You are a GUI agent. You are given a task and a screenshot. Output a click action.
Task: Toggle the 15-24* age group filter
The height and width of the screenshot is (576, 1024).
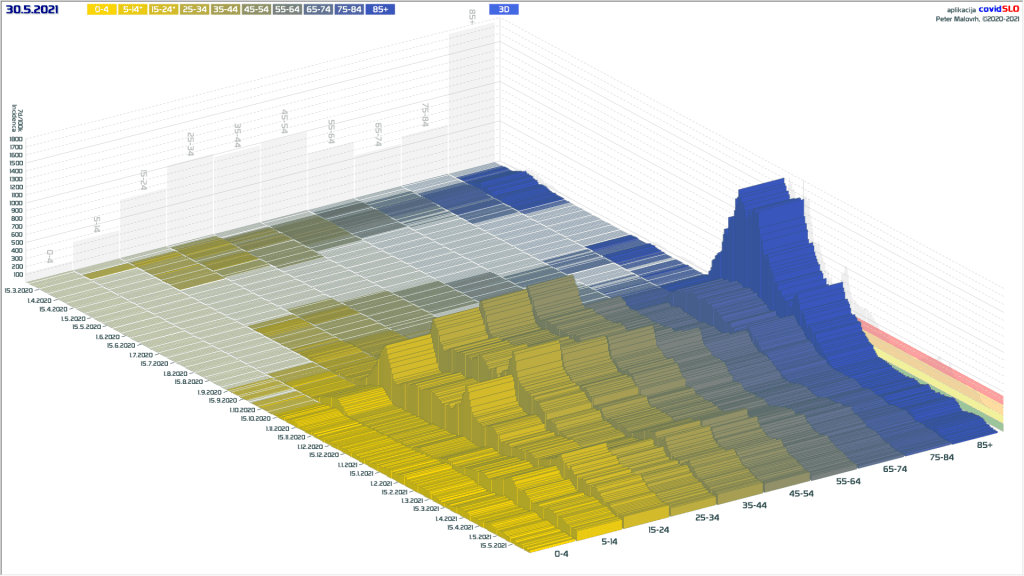(163, 9)
